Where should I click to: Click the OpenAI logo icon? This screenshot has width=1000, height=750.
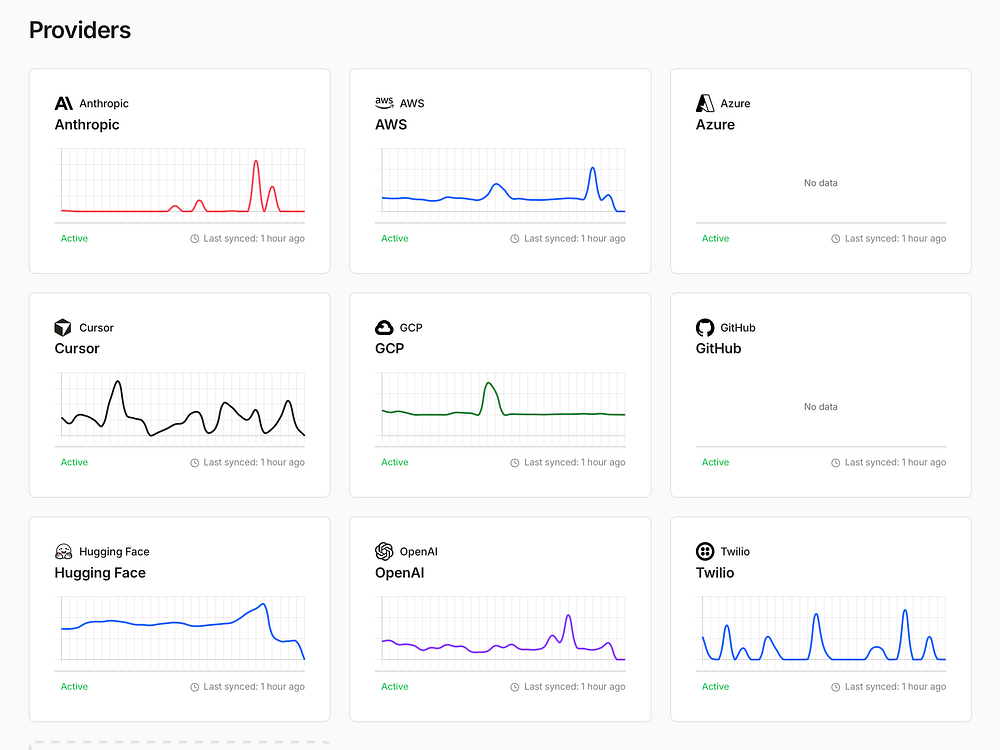pyautogui.click(x=384, y=551)
